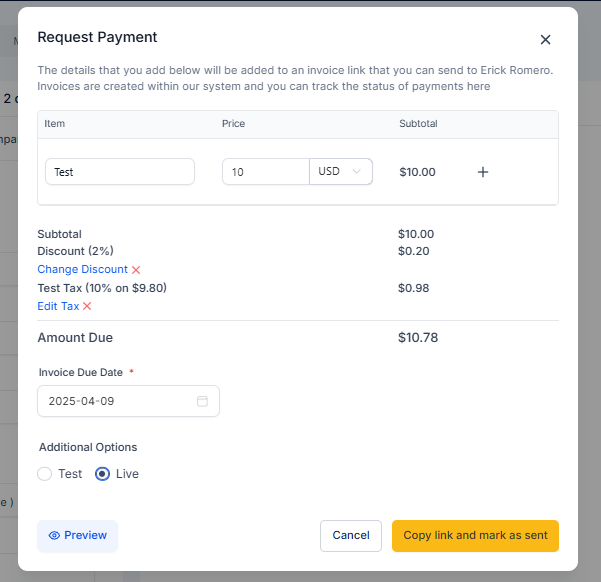This screenshot has width=601, height=582.
Task: Click the eye icon on the Preview button
Action: pos(54,536)
